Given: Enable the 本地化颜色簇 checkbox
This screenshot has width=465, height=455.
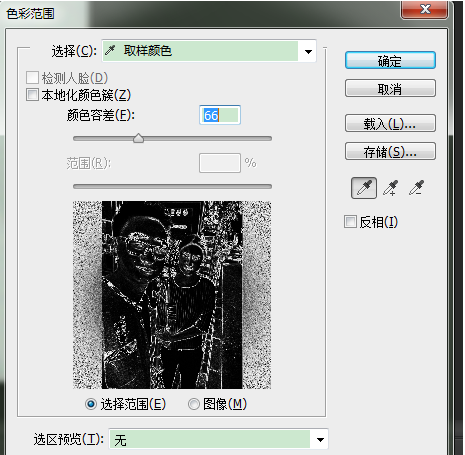Looking at the screenshot, I should tap(32, 95).
